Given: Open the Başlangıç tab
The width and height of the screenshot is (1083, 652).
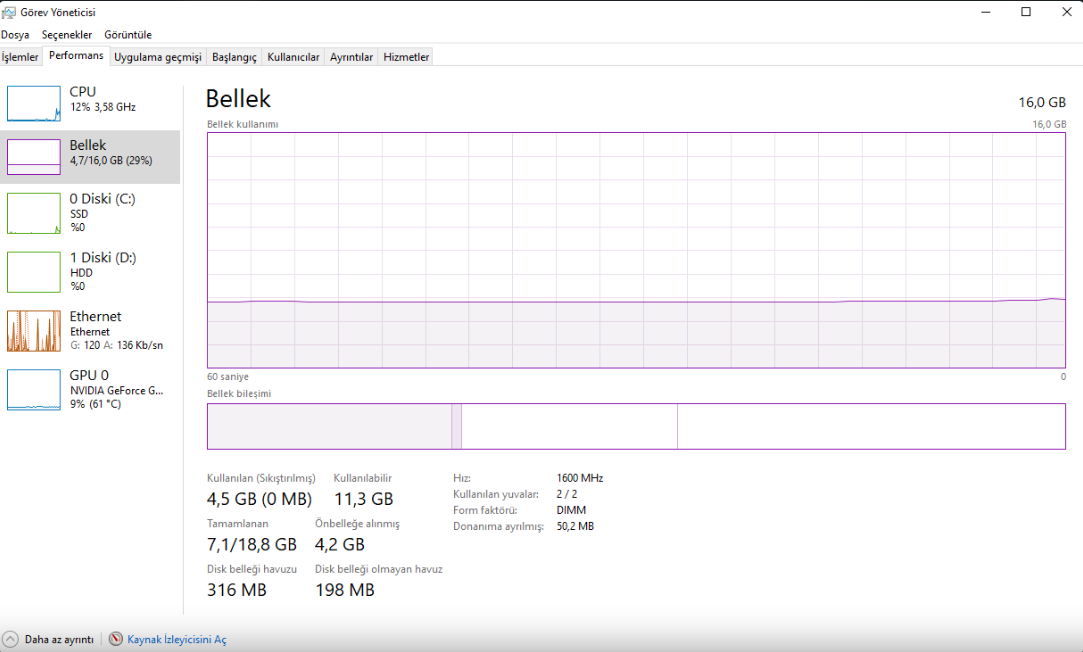Looking at the screenshot, I should [x=234, y=57].
